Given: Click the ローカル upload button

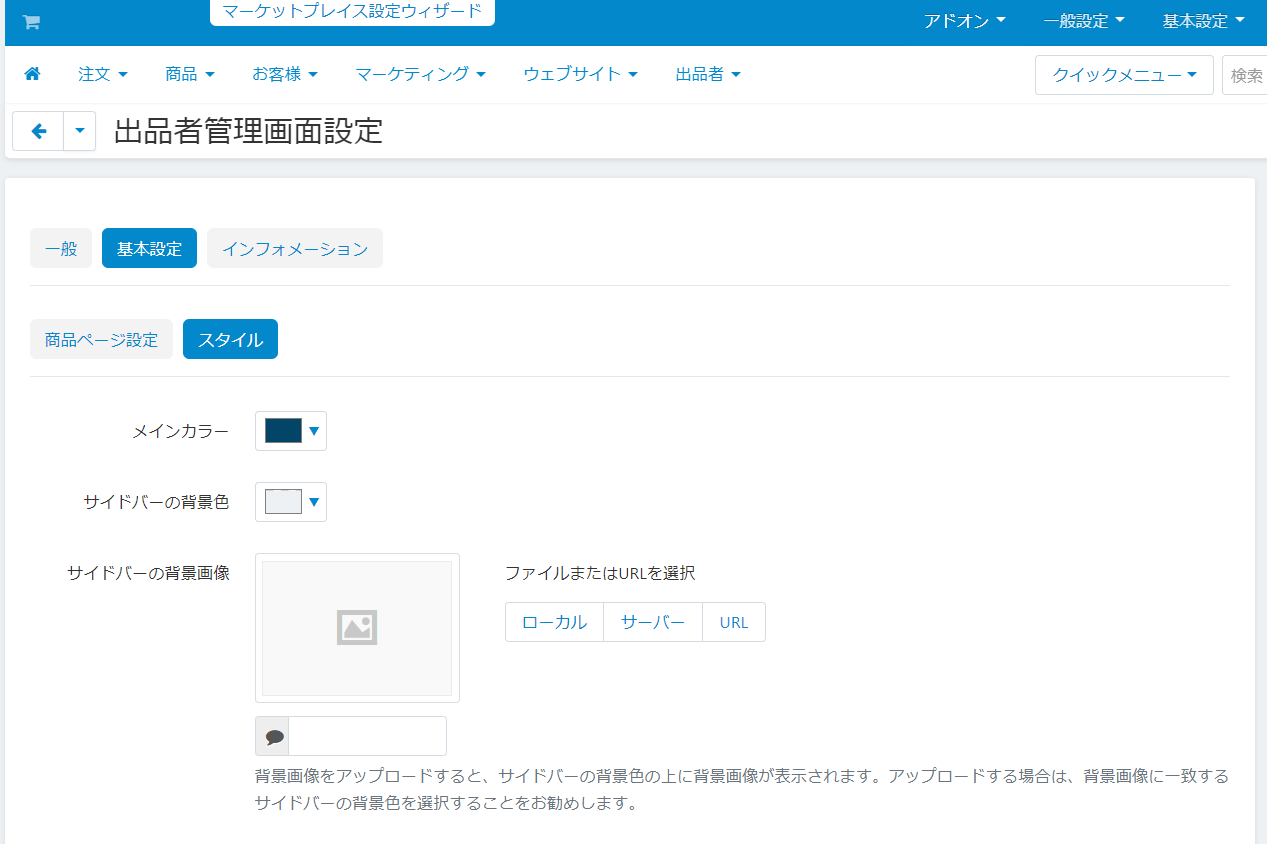Looking at the screenshot, I should click(x=554, y=622).
